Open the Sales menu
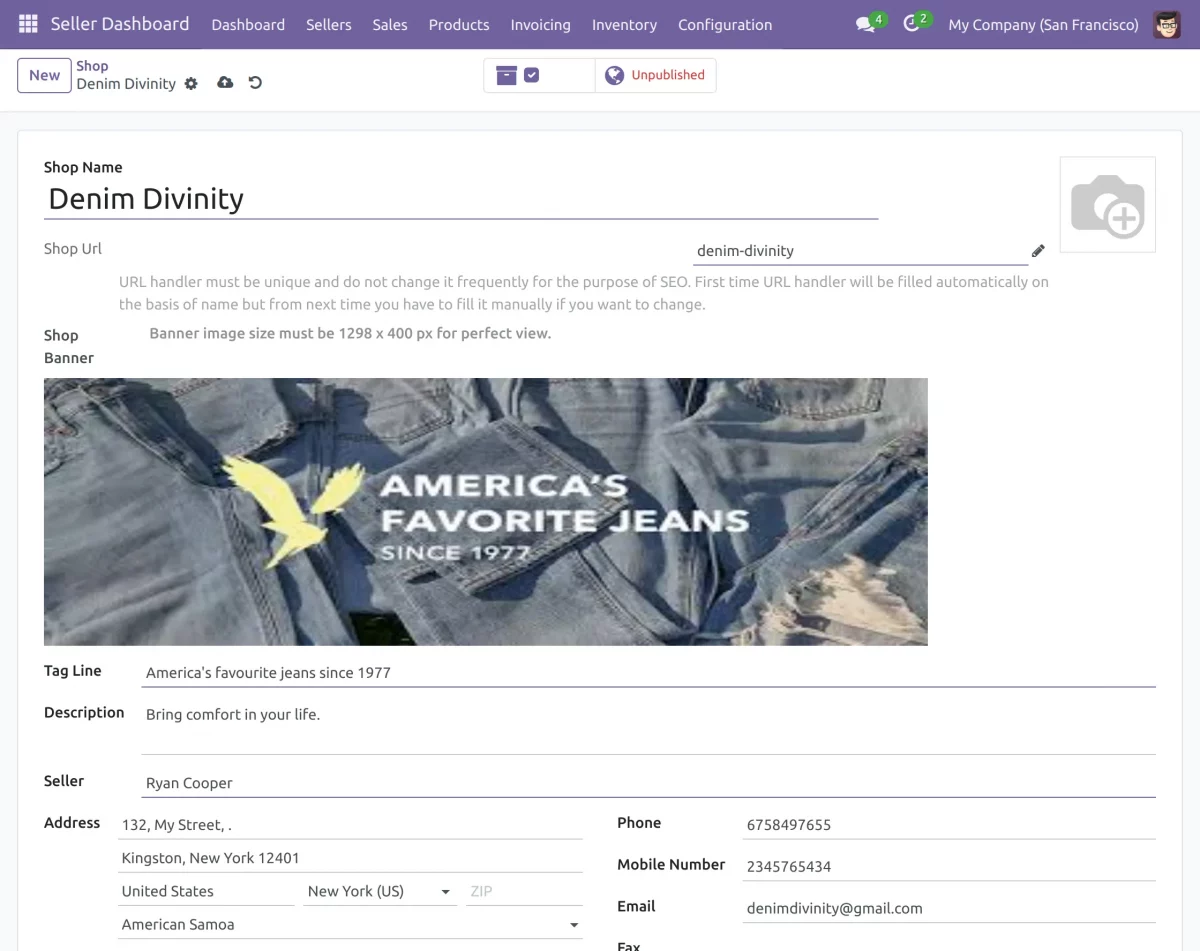 (x=390, y=24)
